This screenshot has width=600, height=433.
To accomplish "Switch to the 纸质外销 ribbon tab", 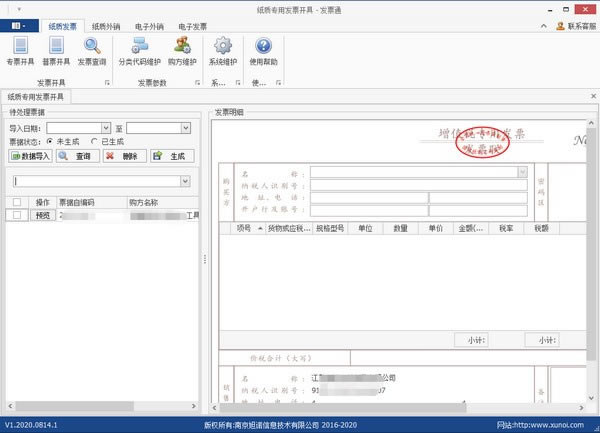I will 108,27.
